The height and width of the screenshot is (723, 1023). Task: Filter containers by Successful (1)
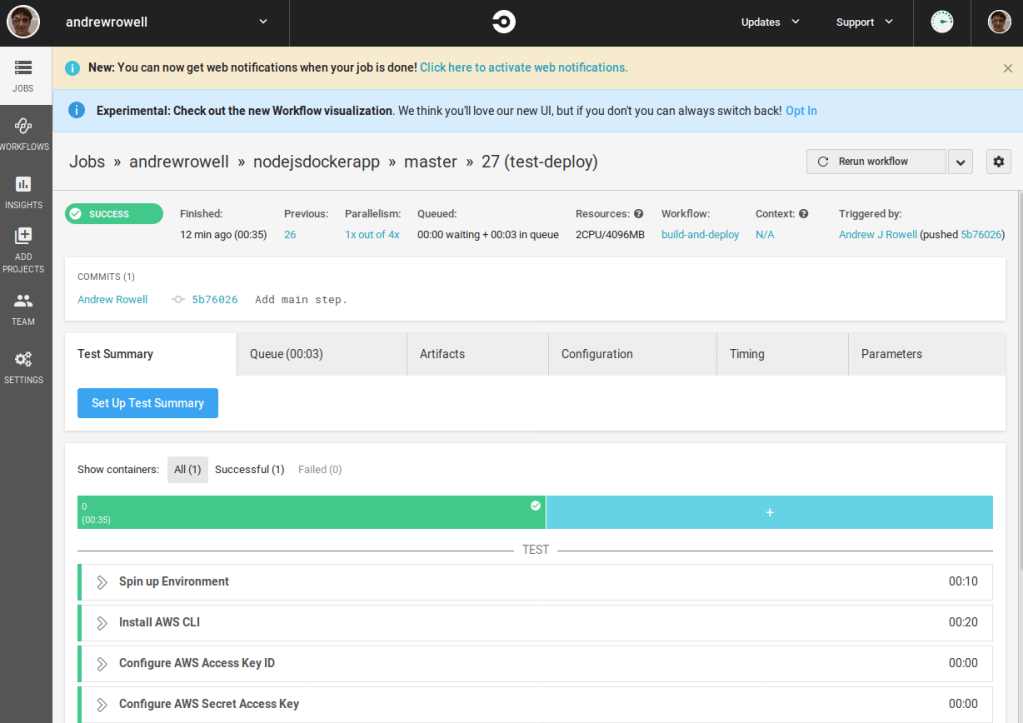pos(249,470)
